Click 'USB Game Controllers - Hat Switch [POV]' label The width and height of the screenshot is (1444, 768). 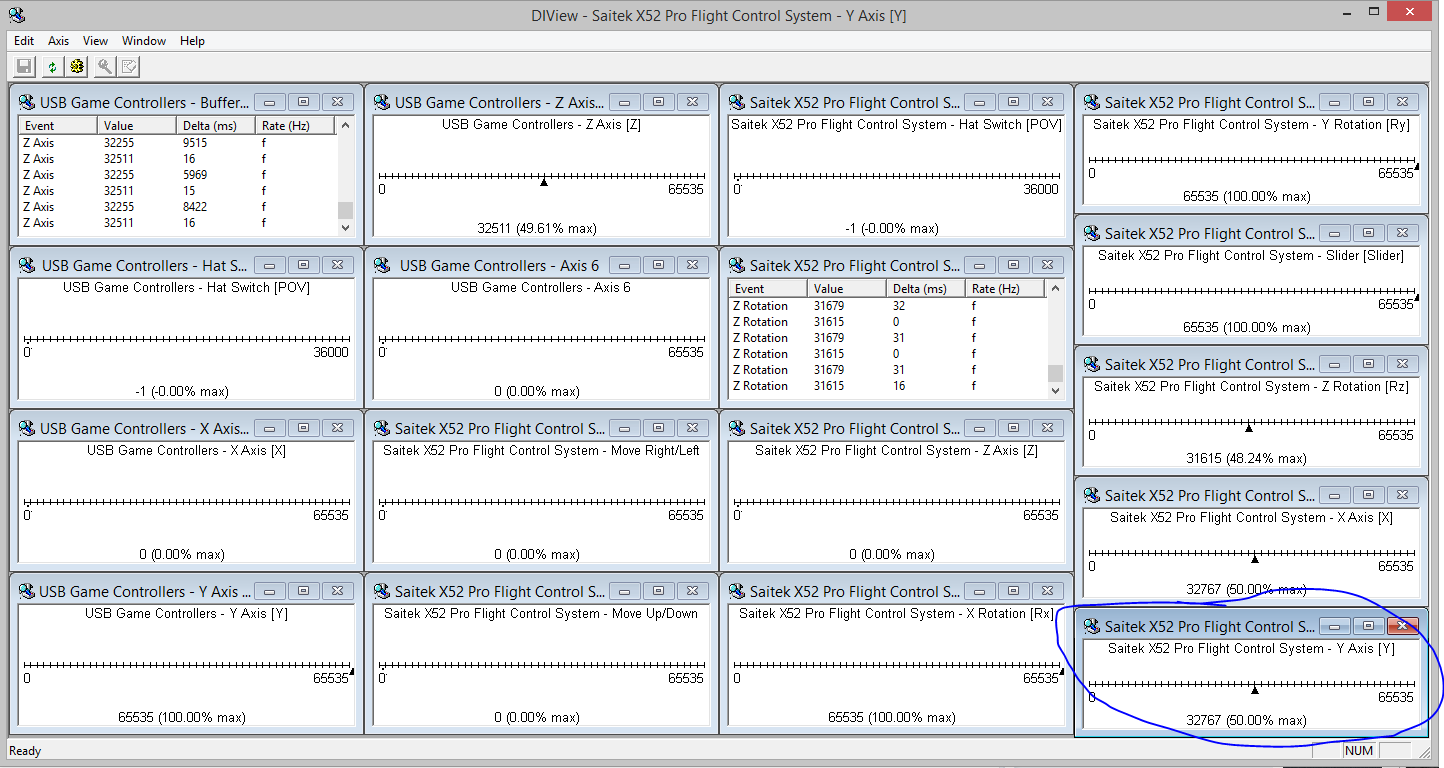[187, 288]
